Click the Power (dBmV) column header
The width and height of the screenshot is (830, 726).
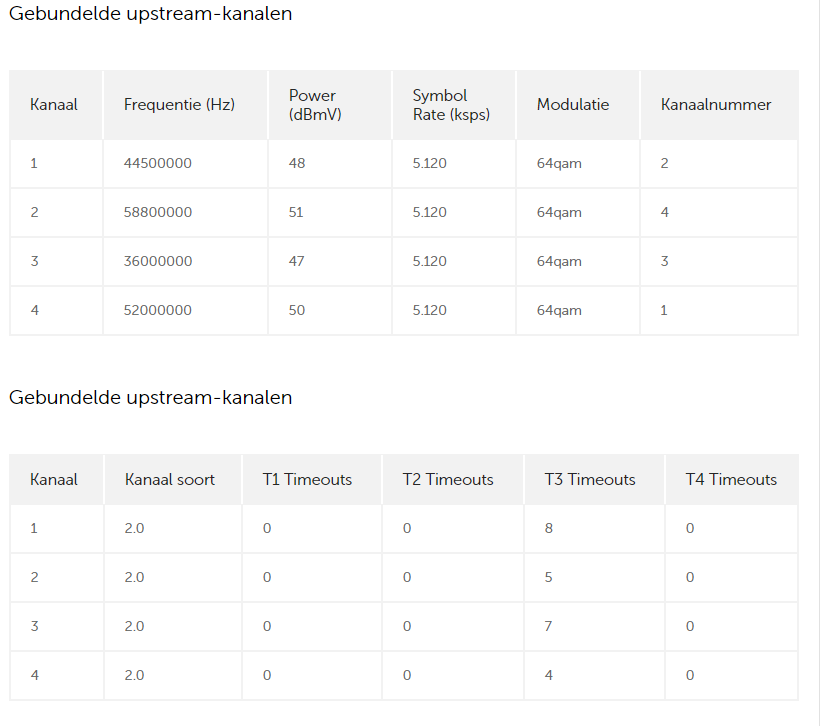(315, 105)
